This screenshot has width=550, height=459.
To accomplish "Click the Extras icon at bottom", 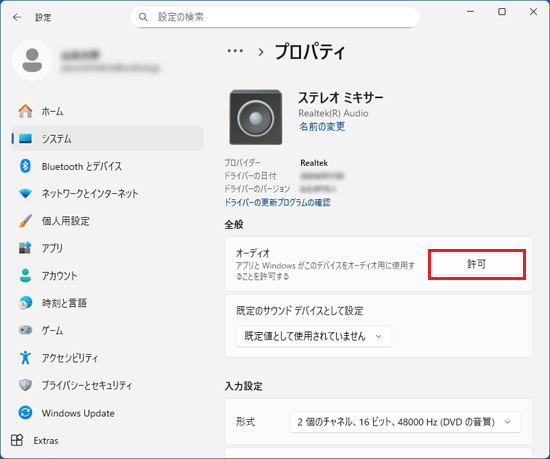I will 17,440.
